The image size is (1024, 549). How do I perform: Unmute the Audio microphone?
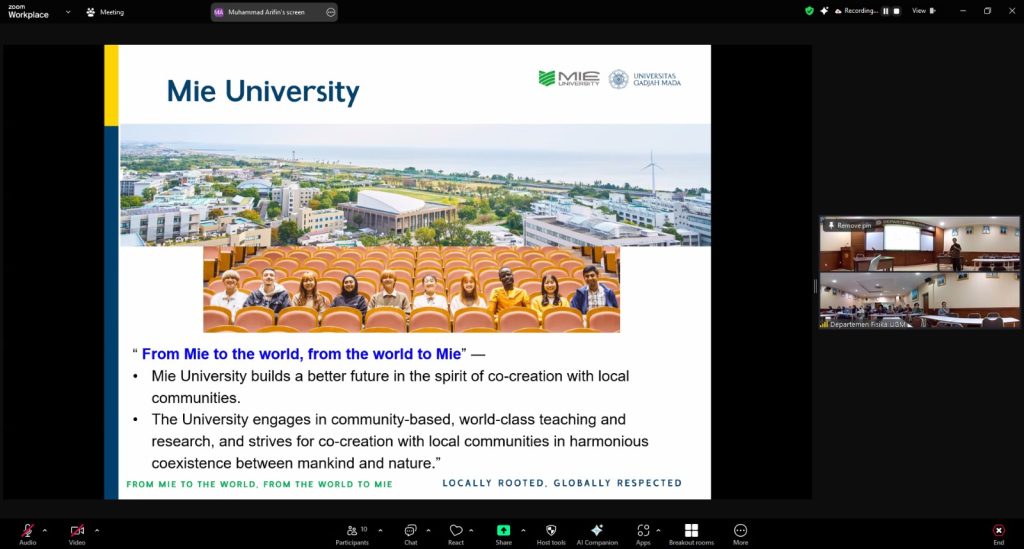[x=27, y=533]
